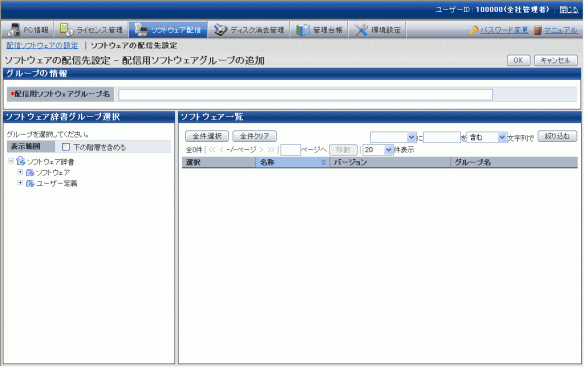Open the パスワード変更 link
Image resolution: width=584 pixels, height=367 pixels.
point(504,30)
